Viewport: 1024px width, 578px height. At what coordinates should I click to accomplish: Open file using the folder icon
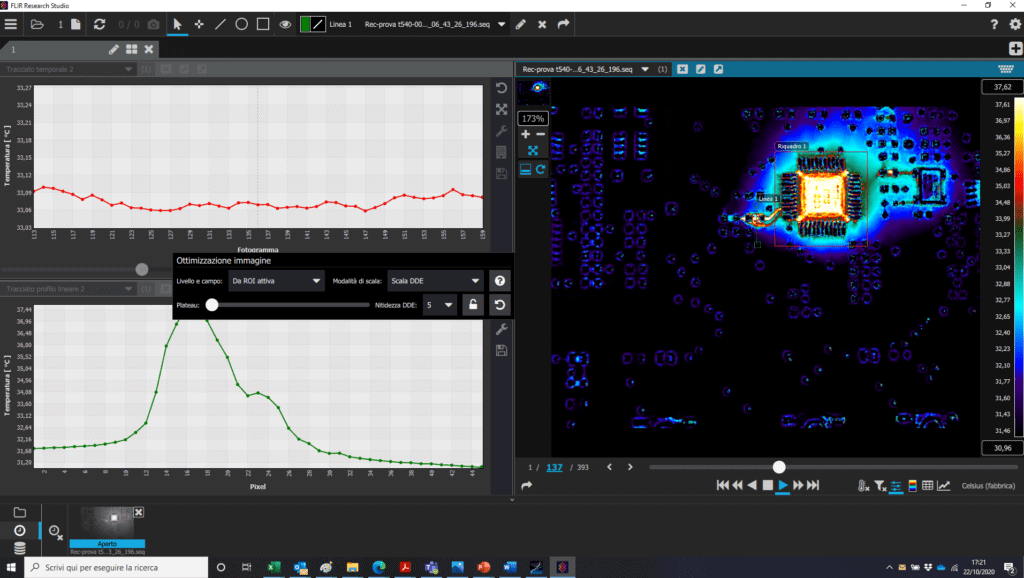[x=37, y=24]
